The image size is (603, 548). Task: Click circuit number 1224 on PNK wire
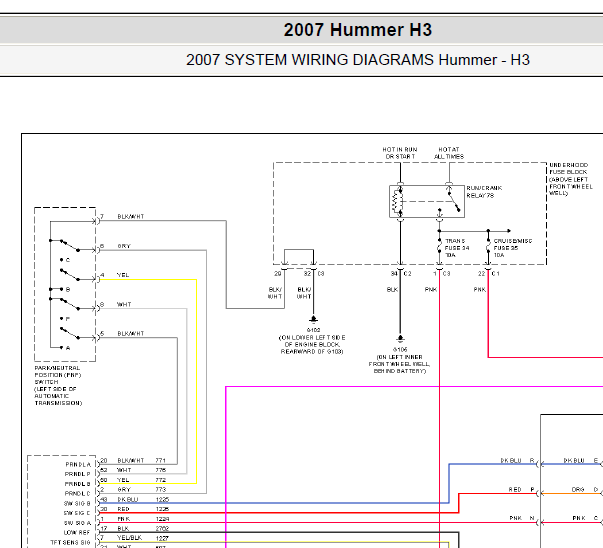tap(162, 519)
